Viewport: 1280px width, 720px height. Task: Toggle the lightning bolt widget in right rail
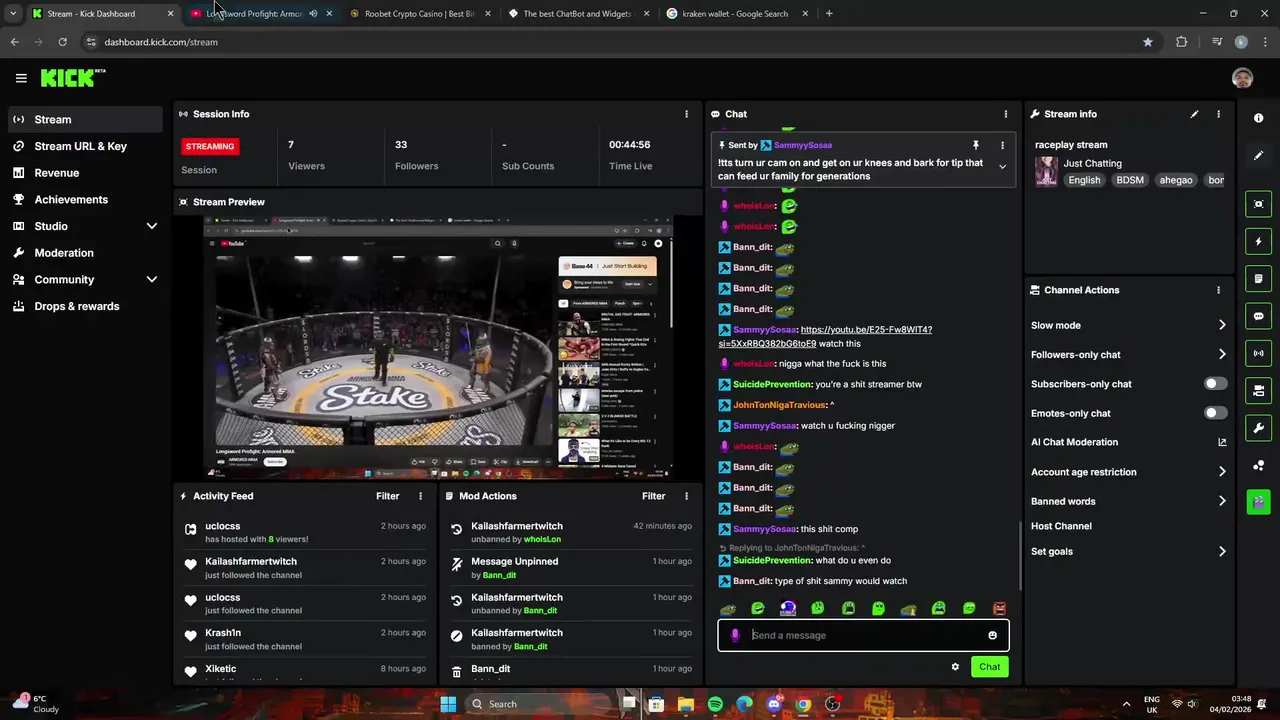1258,241
